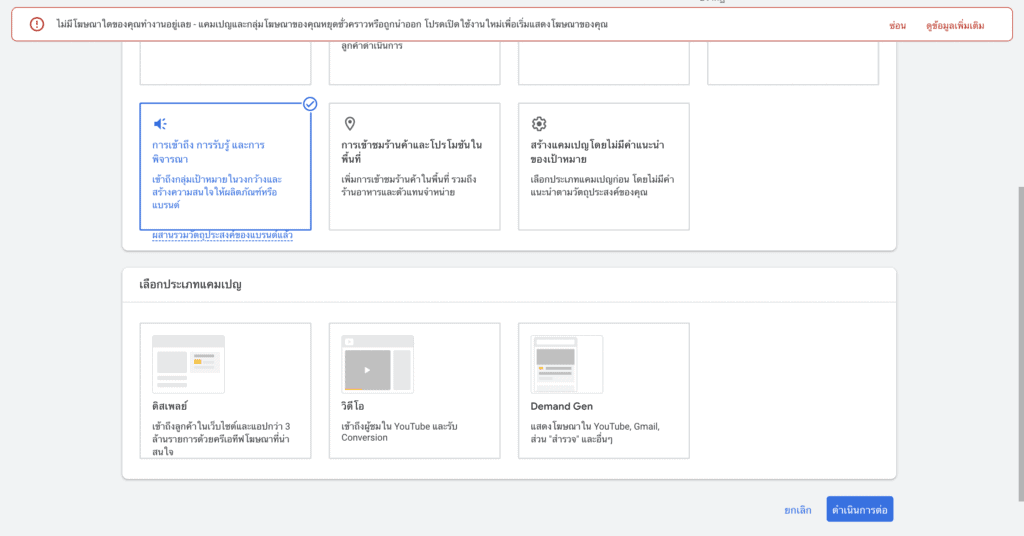Select the ดิสเพลย์ campaign type card
This screenshot has width=1024, height=536.
click(x=225, y=390)
